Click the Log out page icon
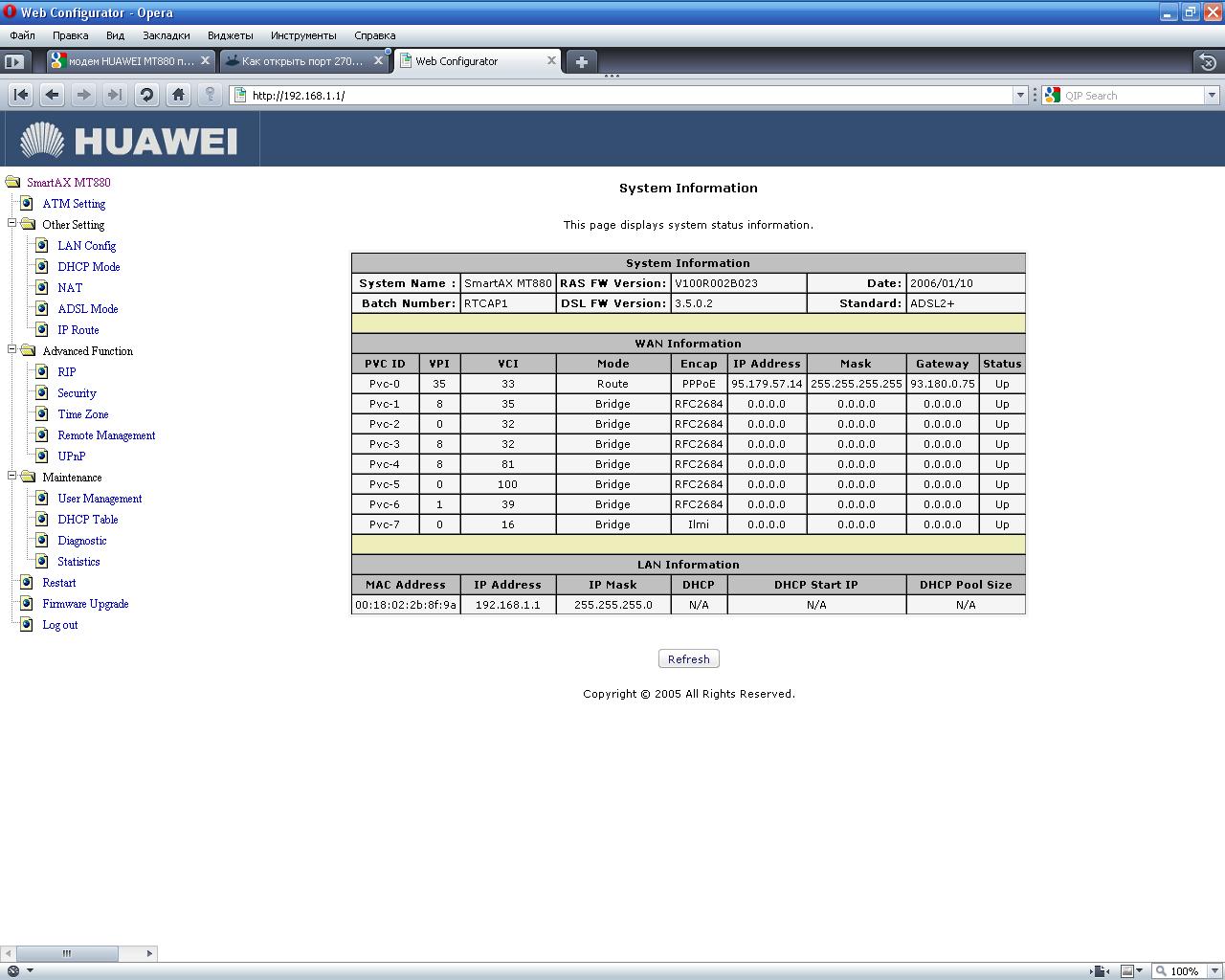 tap(27, 624)
